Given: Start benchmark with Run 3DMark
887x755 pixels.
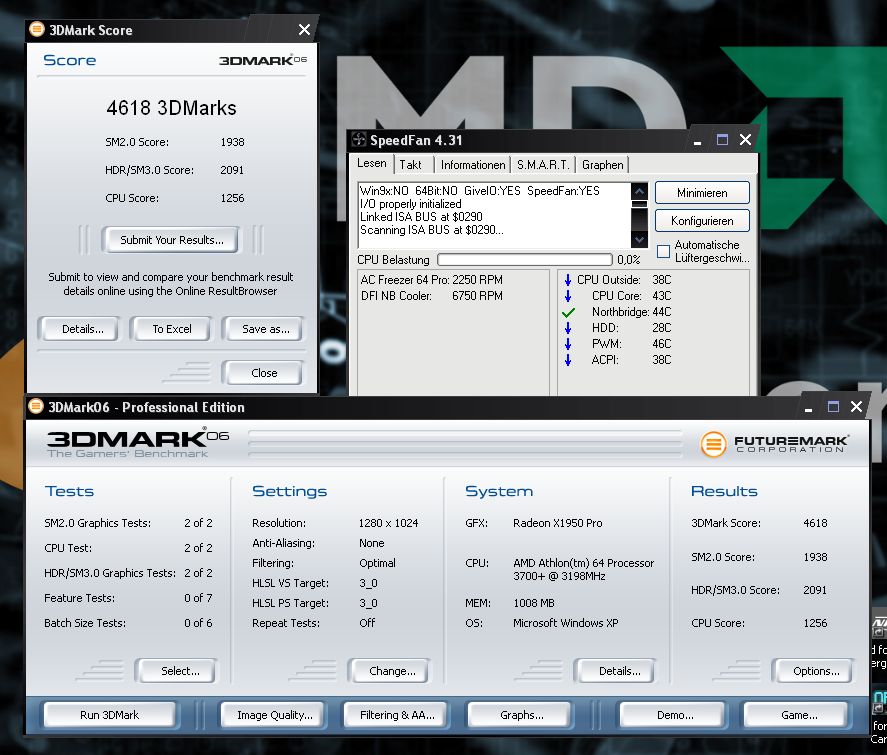Looking at the screenshot, I should pyautogui.click(x=110, y=715).
